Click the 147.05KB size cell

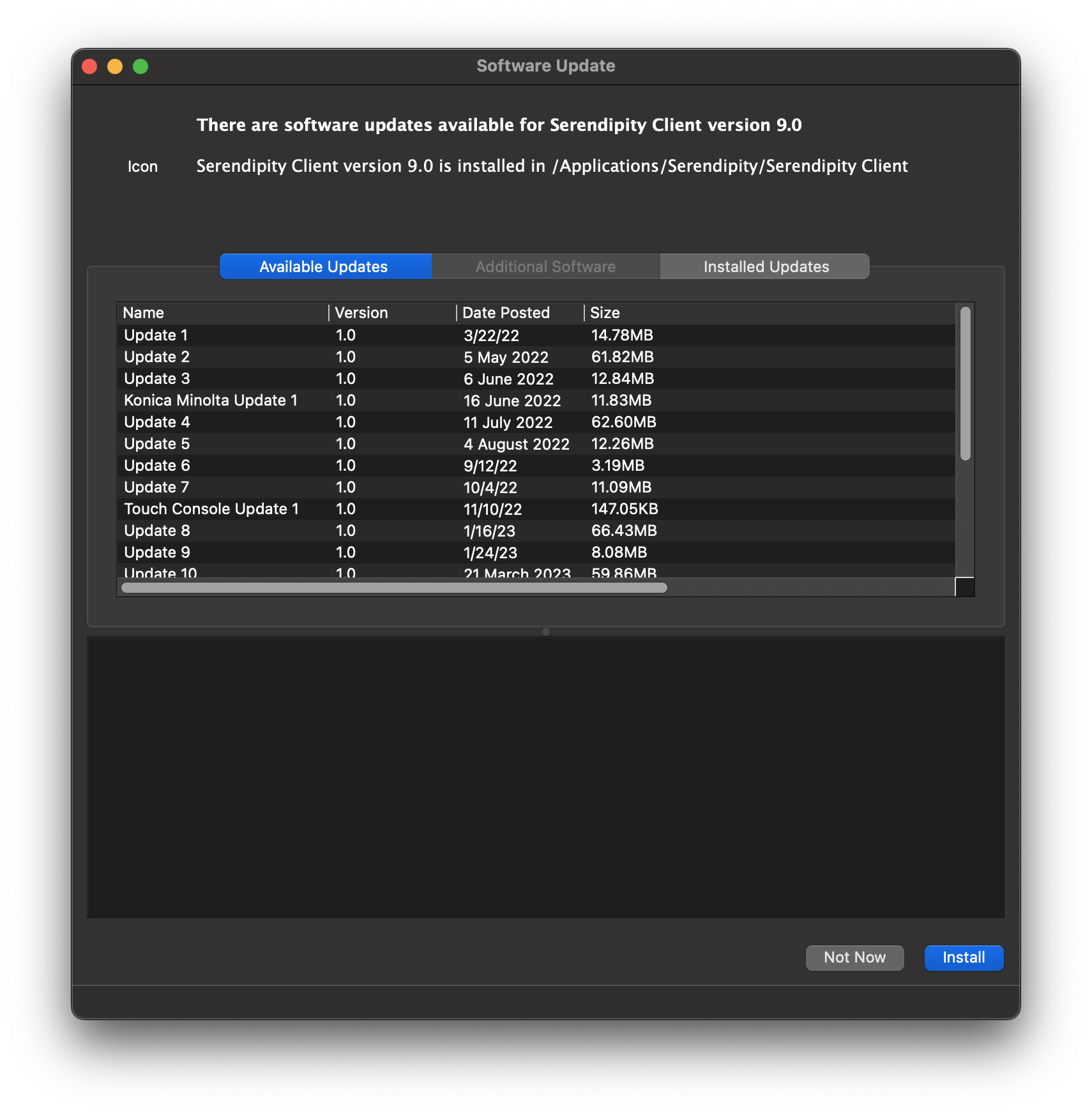coord(625,509)
